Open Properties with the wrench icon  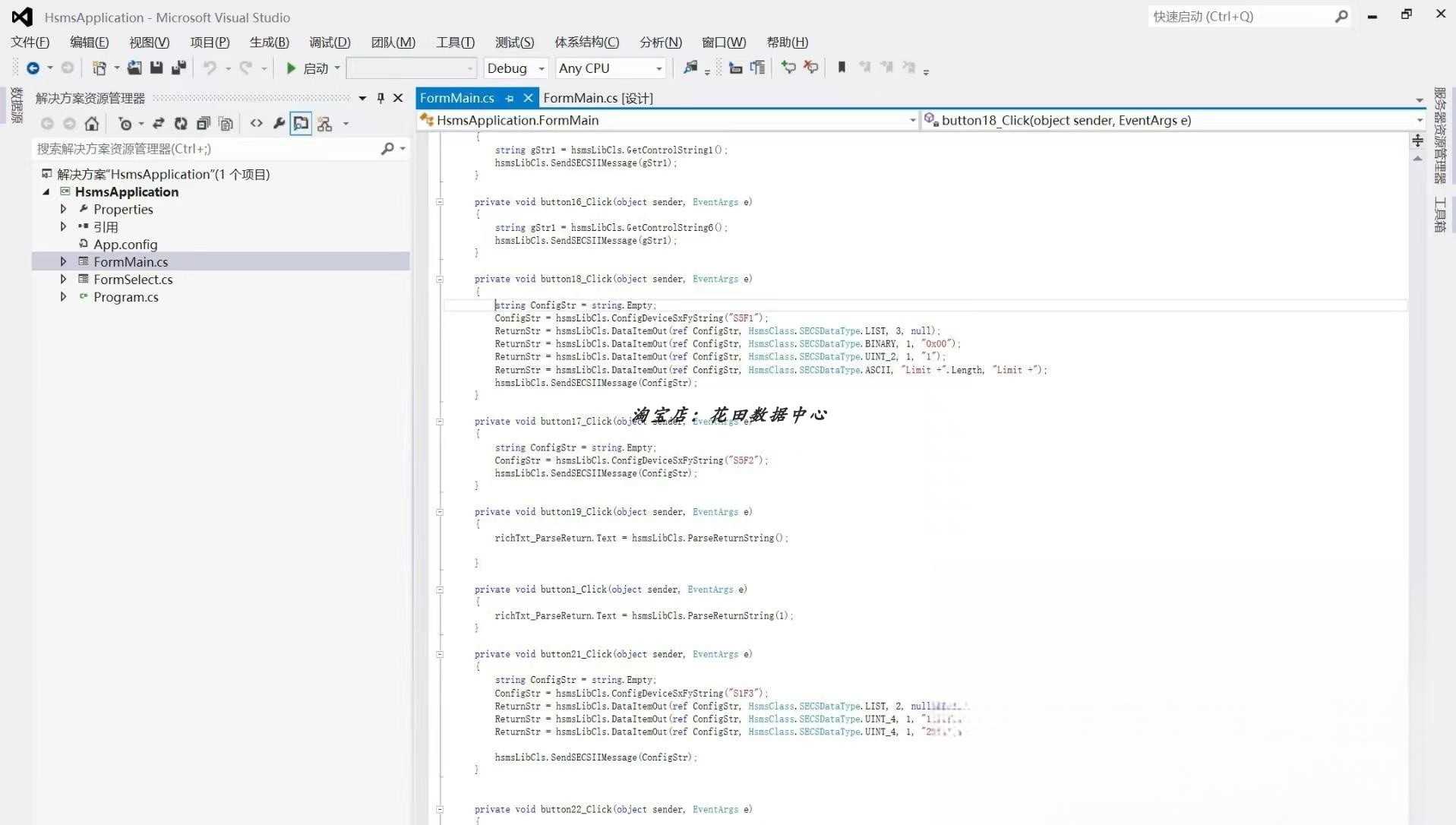point(279,124)
